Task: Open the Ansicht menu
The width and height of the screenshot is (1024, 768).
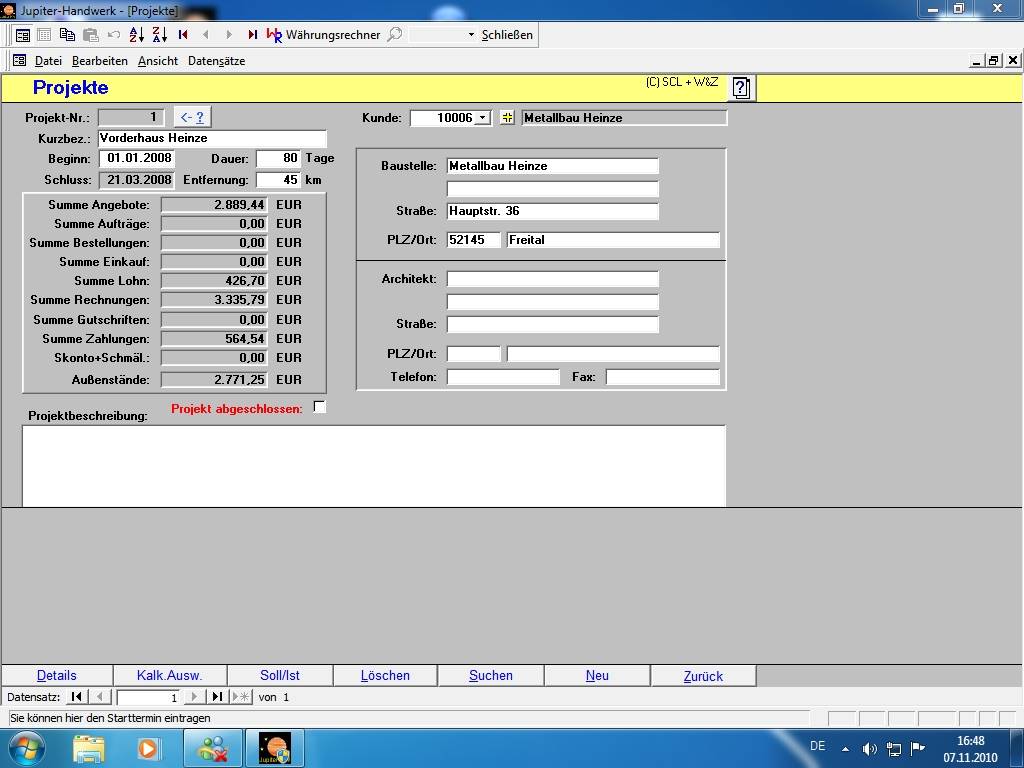Action: coord(158,61)
